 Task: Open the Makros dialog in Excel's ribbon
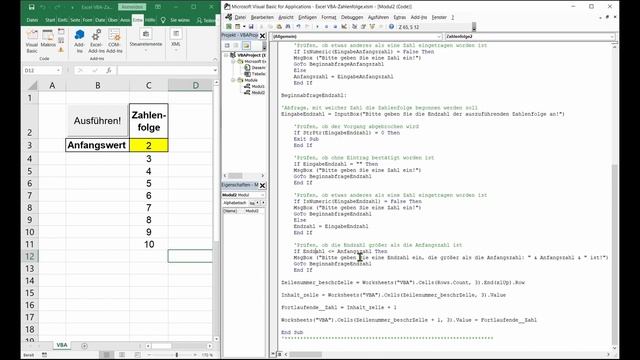click(48, 39)
